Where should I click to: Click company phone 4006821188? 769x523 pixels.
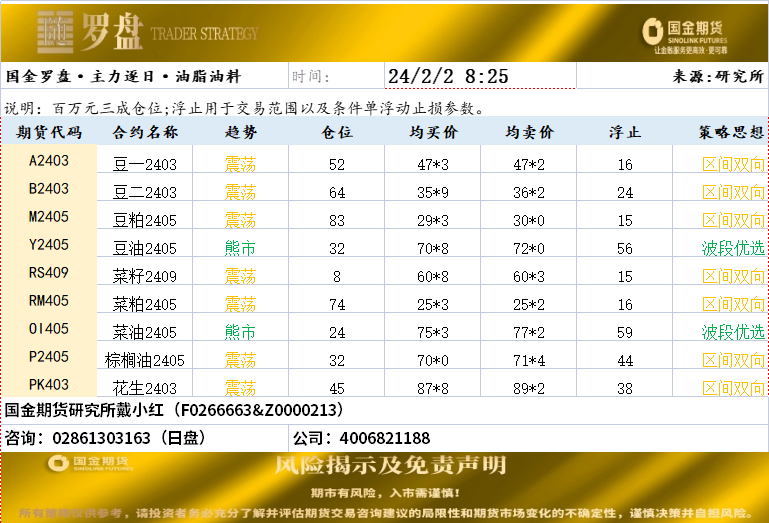[x=384, y=438]
